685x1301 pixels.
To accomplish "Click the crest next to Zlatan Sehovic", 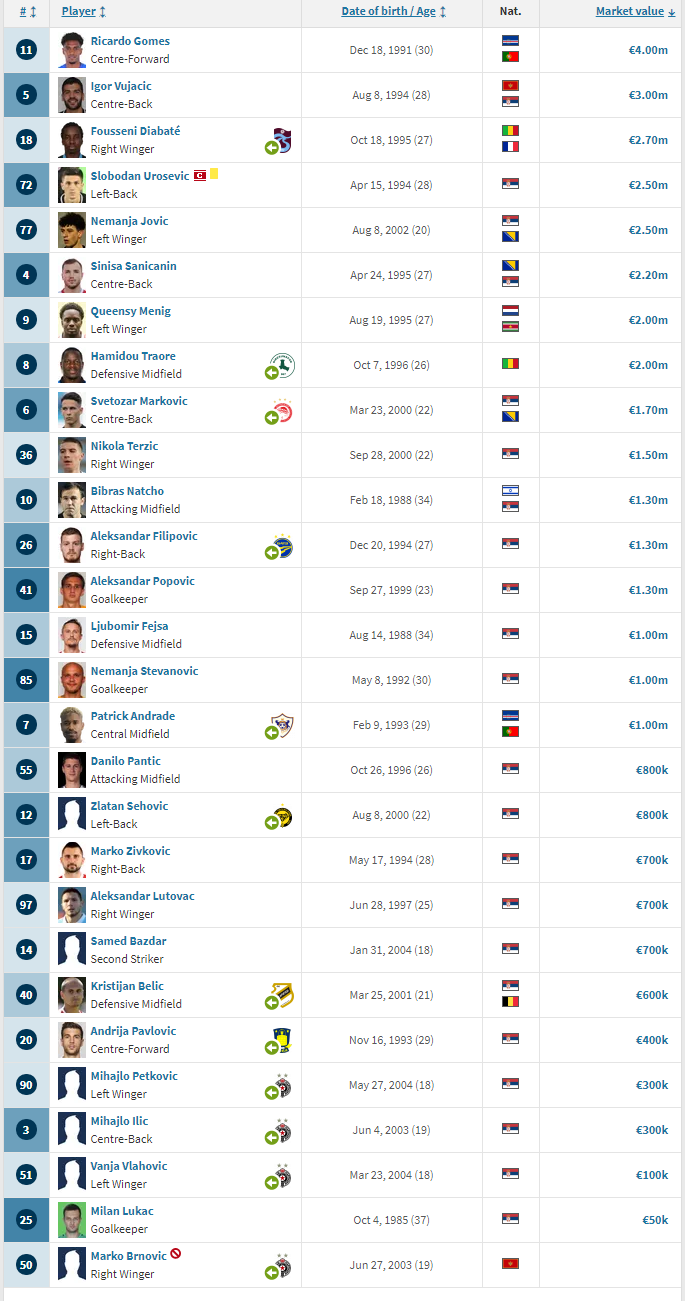I will coord(283,816).
